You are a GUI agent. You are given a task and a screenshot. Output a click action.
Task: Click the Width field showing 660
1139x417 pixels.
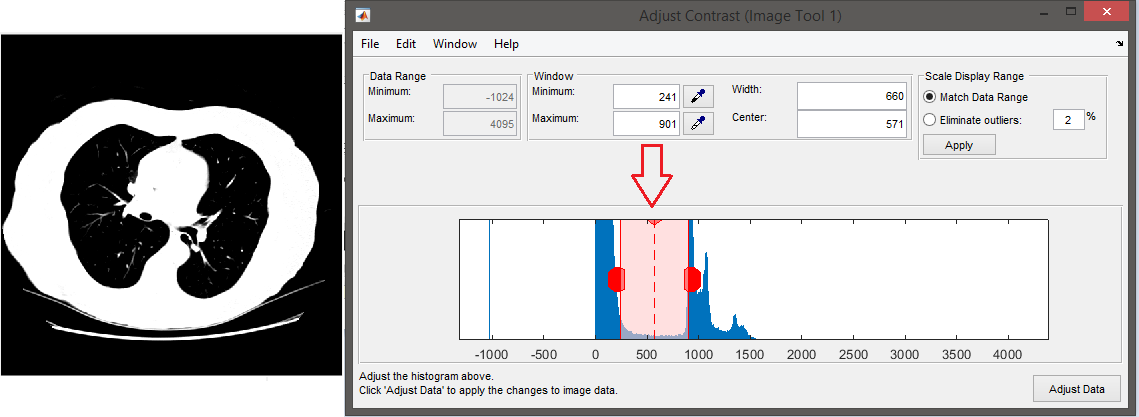tap(852, 96)
